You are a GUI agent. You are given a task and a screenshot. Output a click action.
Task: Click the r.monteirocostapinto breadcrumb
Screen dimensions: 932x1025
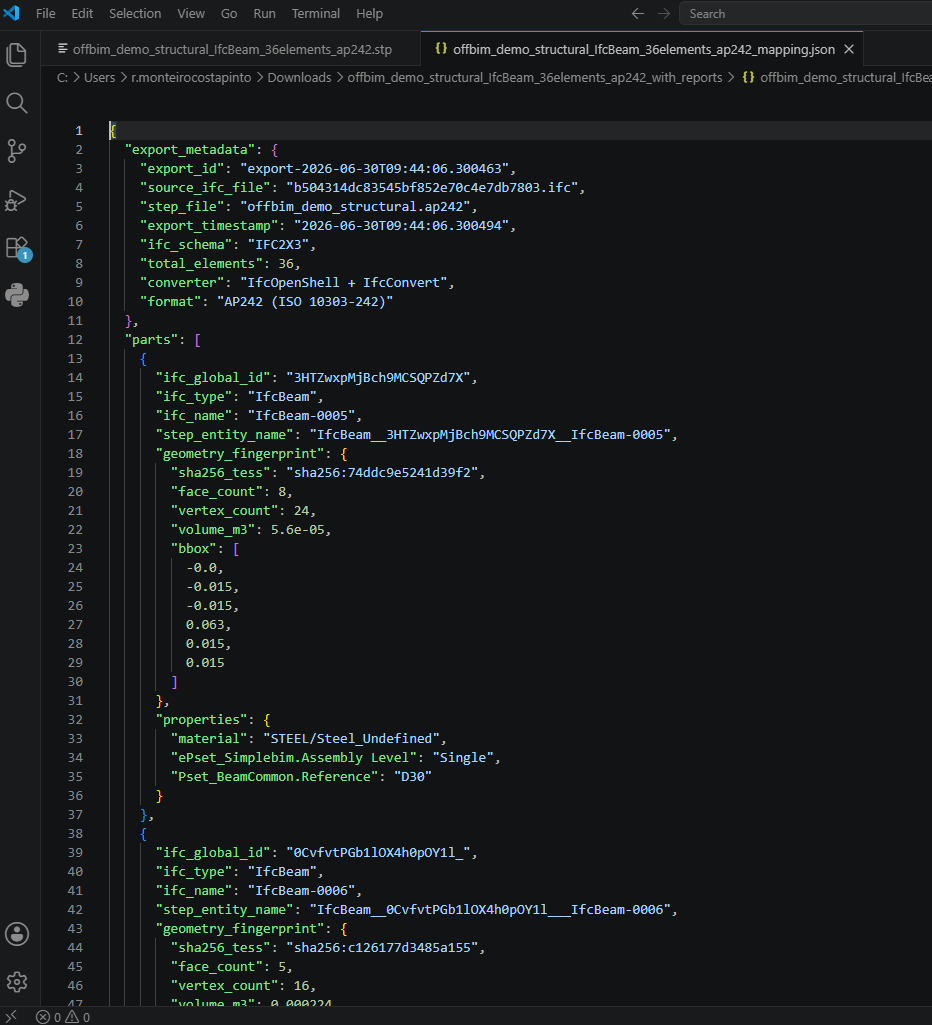click(191, 78)
